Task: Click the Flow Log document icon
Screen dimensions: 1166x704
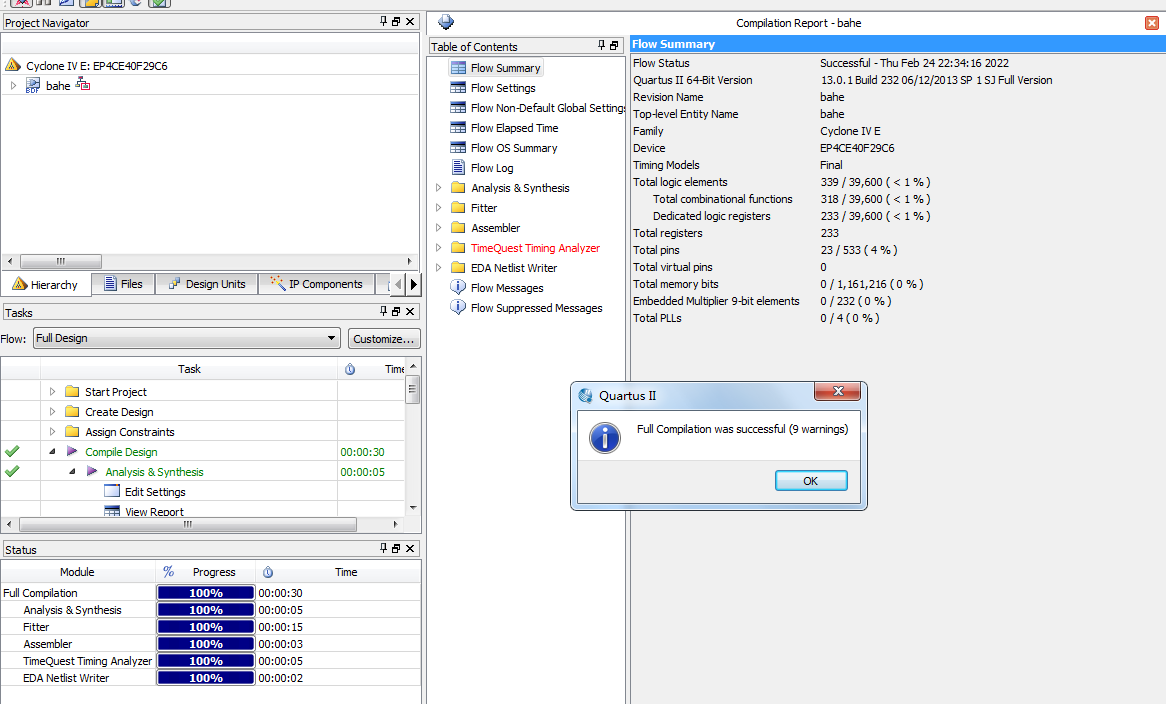Action: coord(458,168)
